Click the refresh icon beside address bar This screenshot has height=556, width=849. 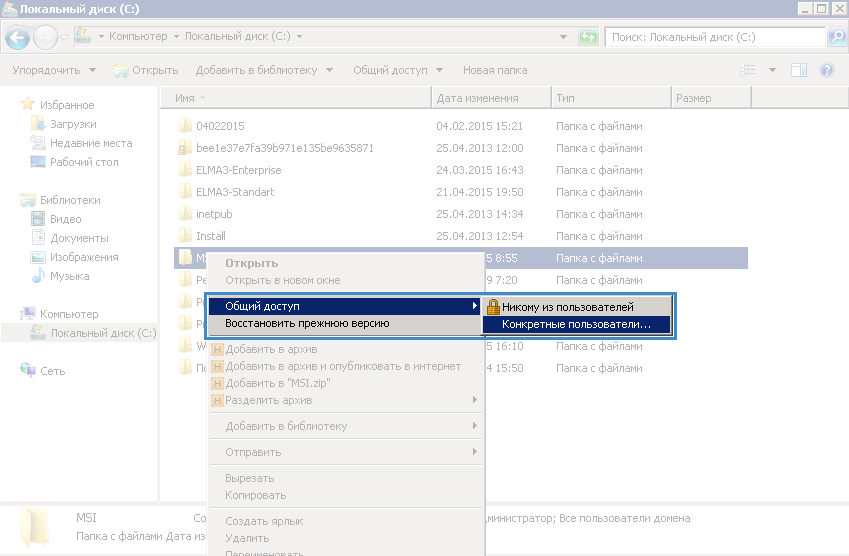pos(590,37)
